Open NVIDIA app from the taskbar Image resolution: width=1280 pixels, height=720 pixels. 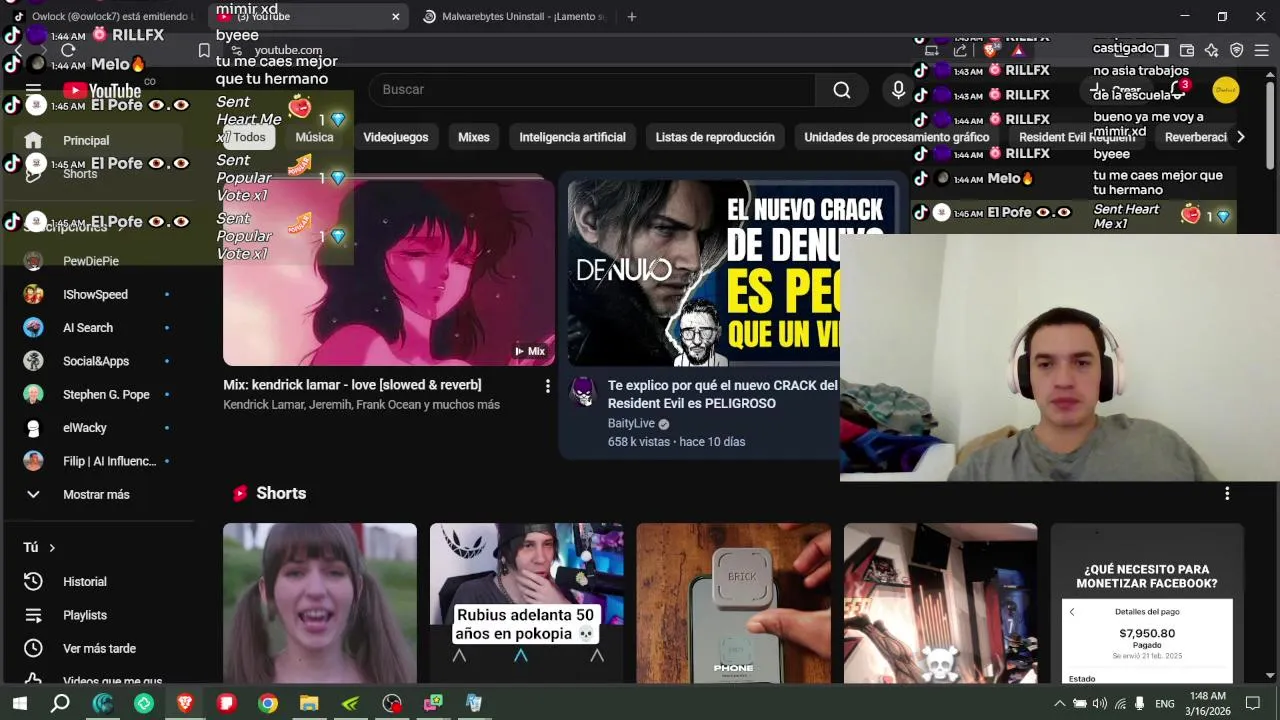tap(350, 703)
